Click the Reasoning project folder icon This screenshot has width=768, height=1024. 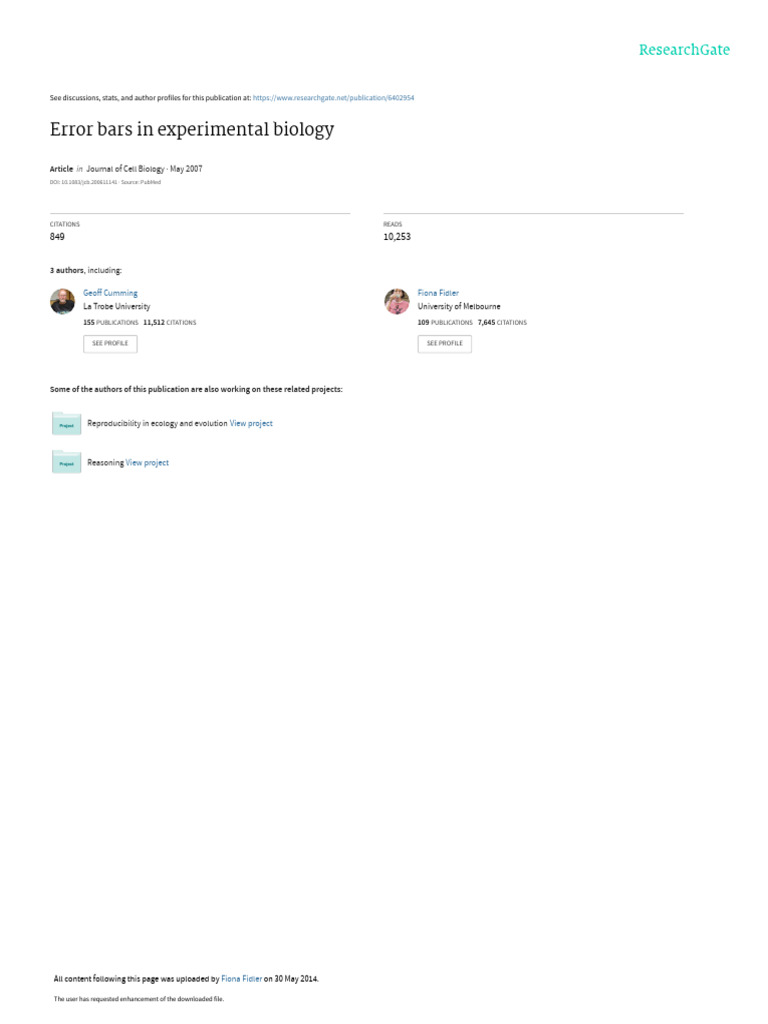coord(66,462)
